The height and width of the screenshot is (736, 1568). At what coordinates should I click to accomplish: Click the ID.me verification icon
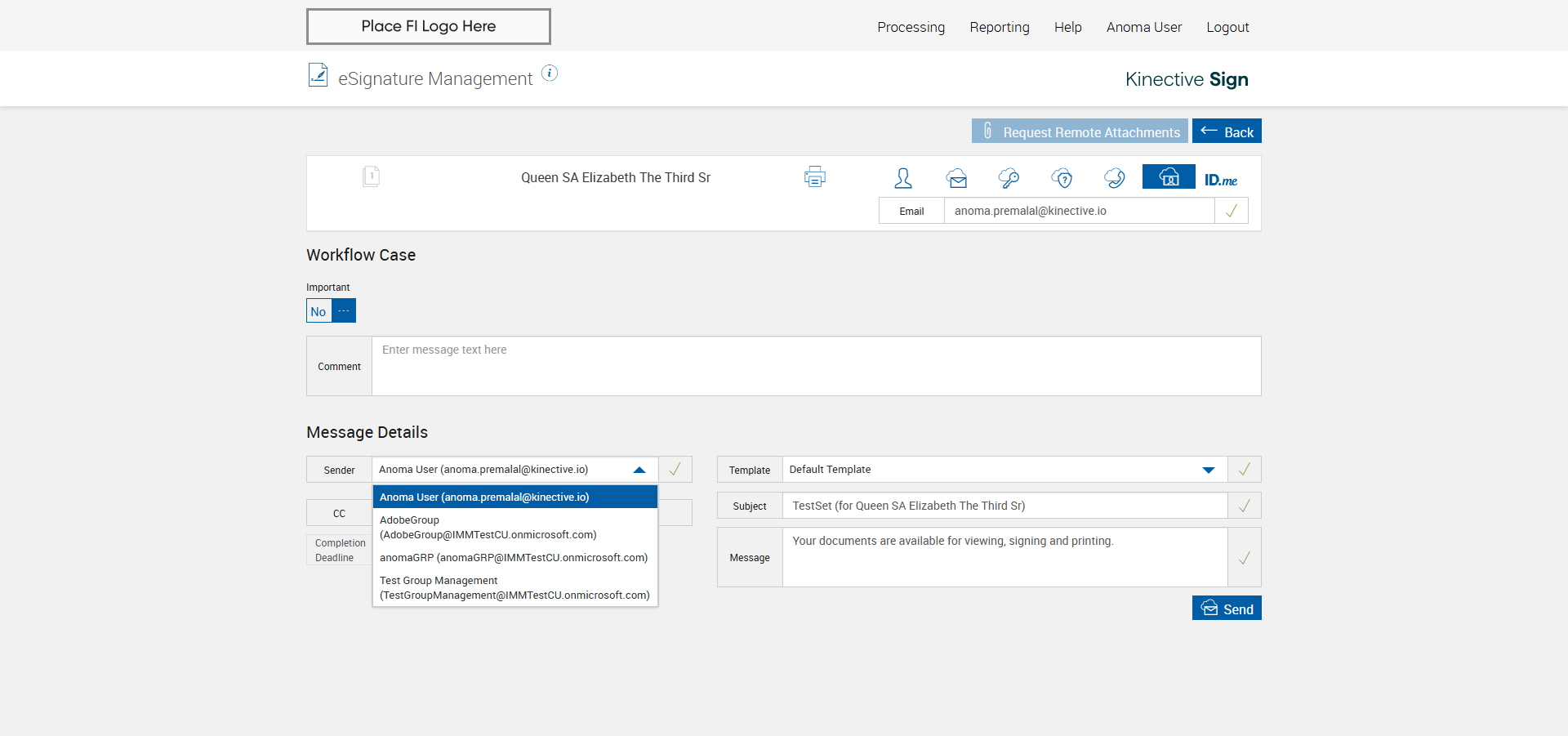[x=1220, y=180]
